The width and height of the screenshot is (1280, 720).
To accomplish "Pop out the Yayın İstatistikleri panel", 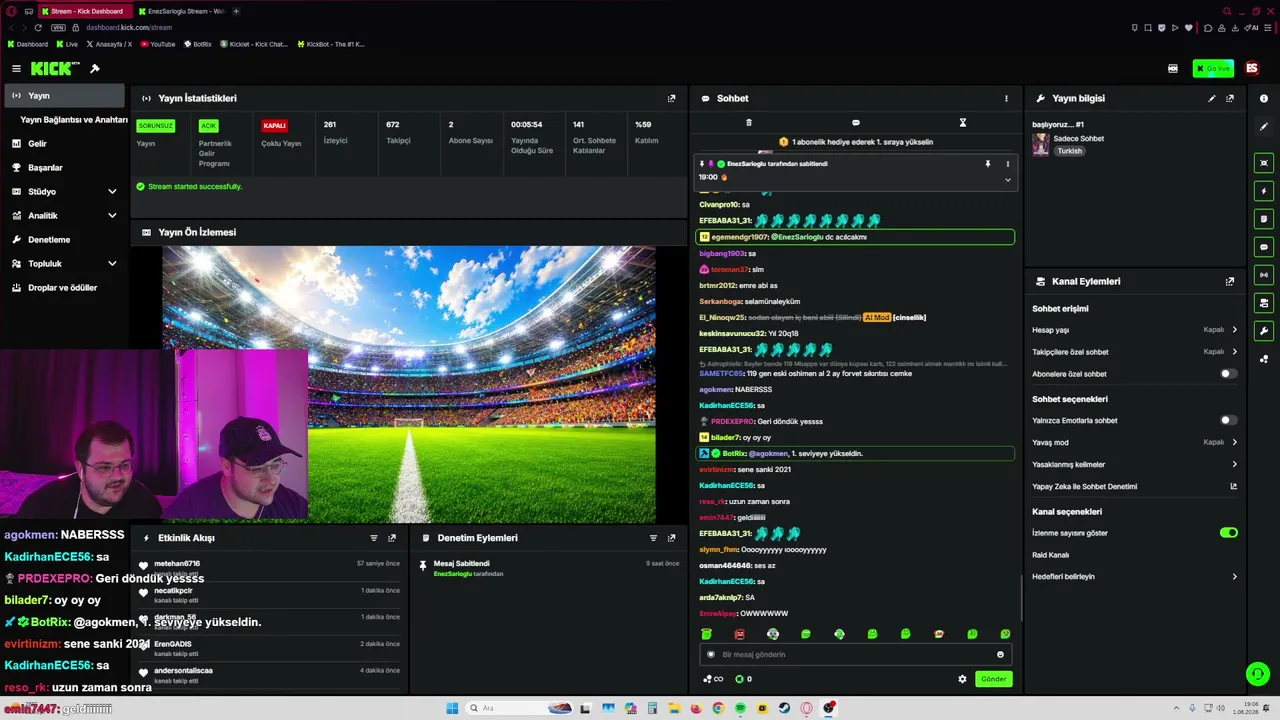I will [671, 98].
